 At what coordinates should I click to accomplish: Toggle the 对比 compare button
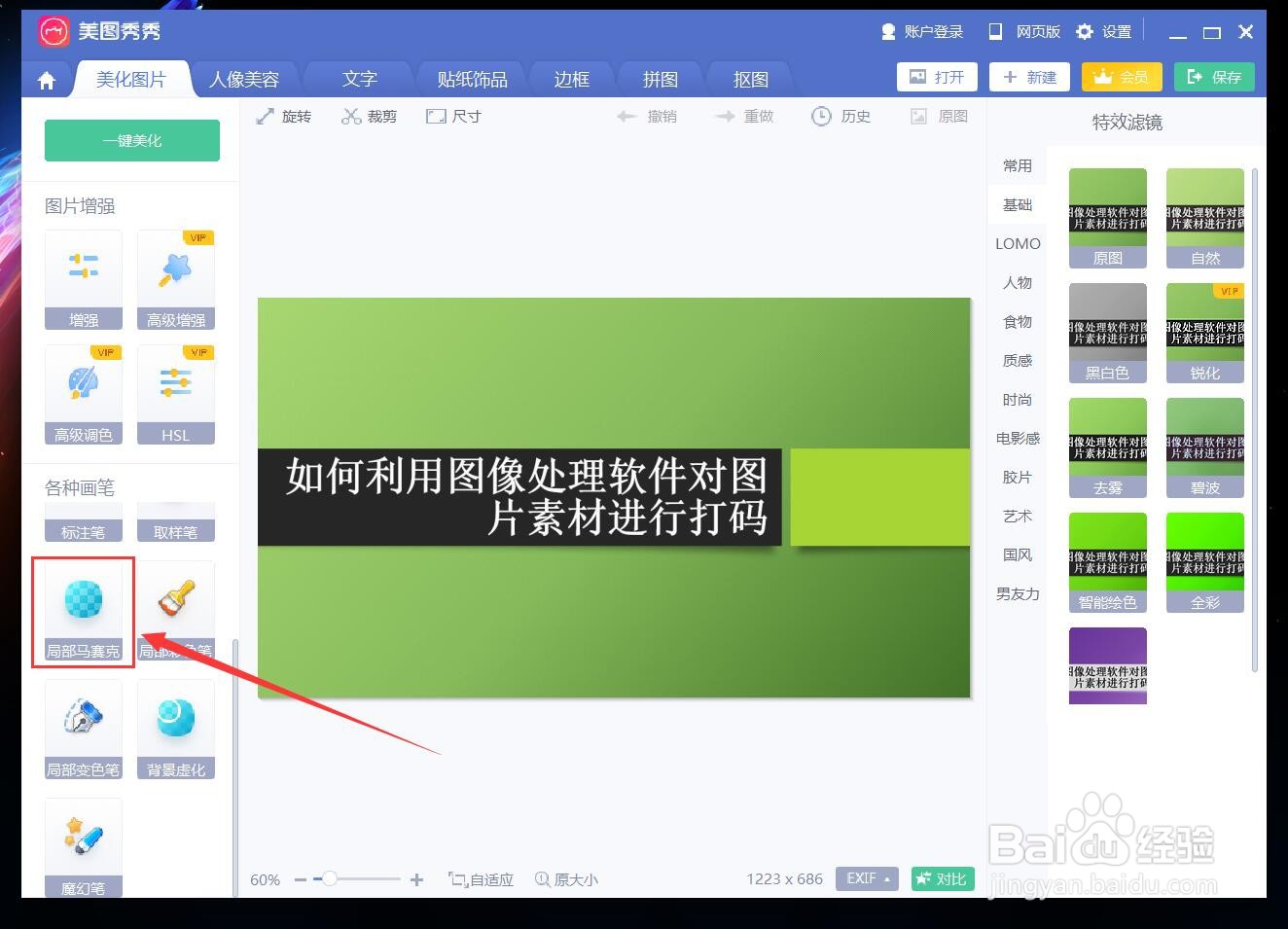[943, 879]
